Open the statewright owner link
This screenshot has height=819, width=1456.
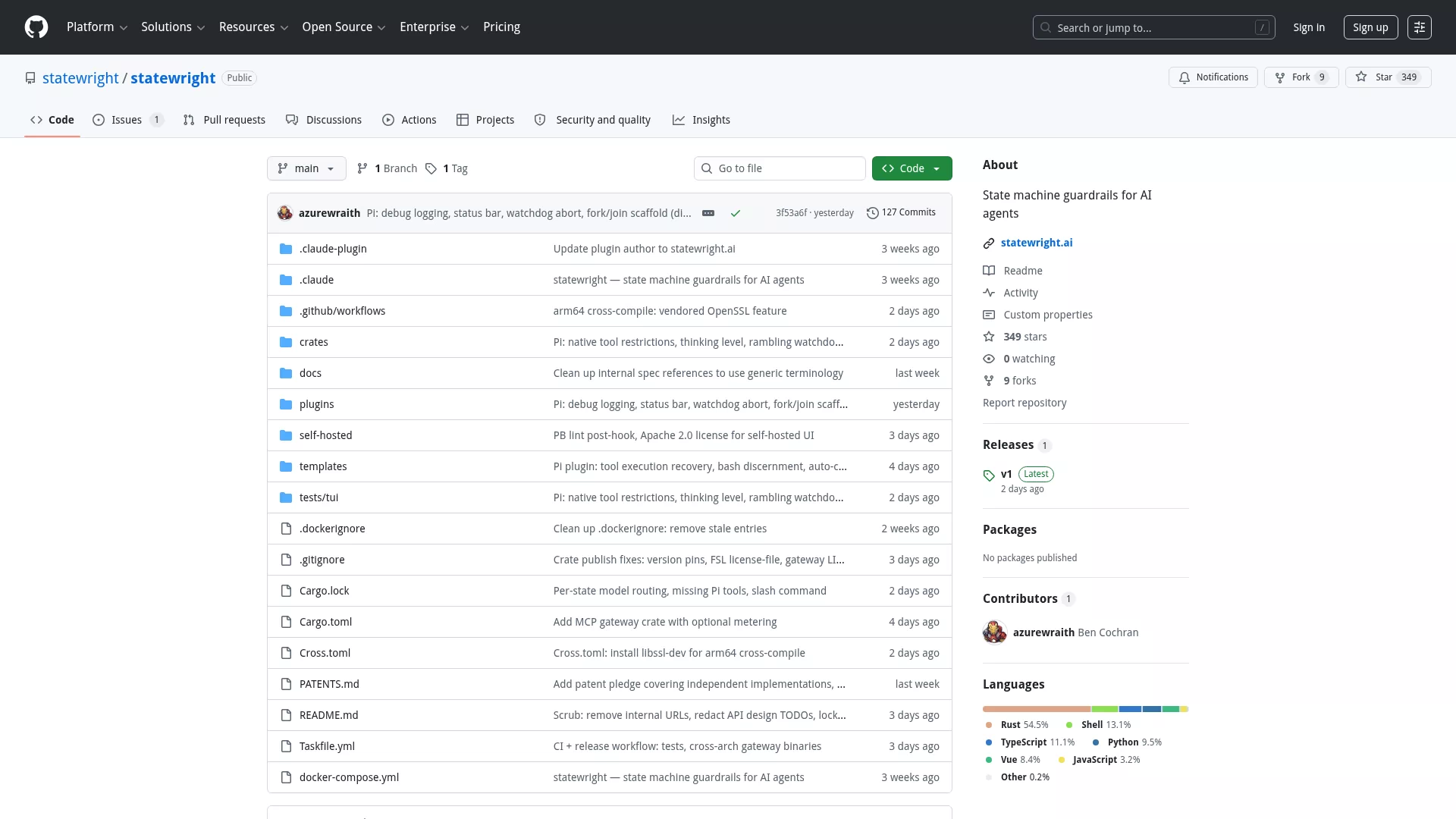80,78
